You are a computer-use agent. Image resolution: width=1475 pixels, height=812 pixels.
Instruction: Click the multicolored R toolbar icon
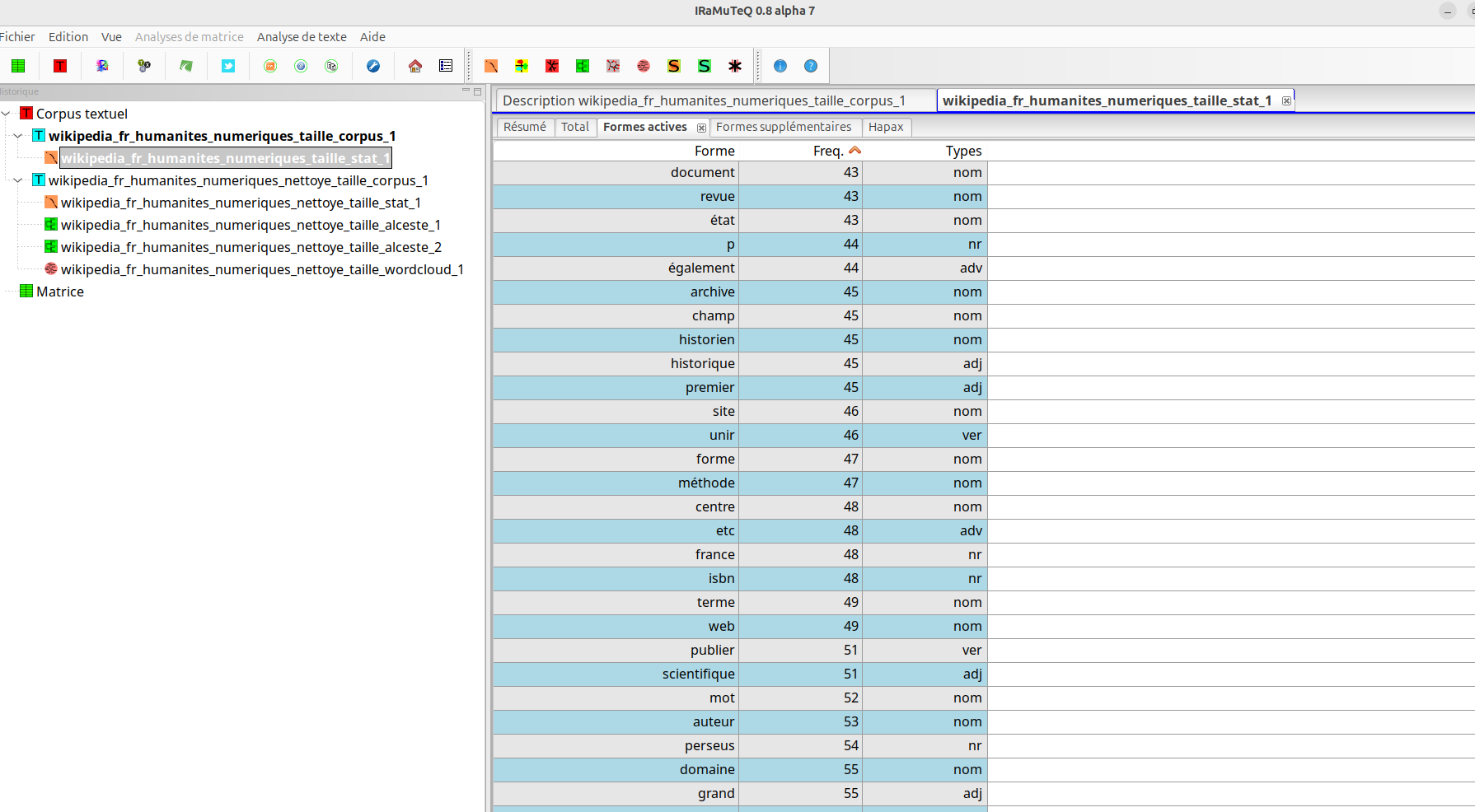[x=102, y=66]
